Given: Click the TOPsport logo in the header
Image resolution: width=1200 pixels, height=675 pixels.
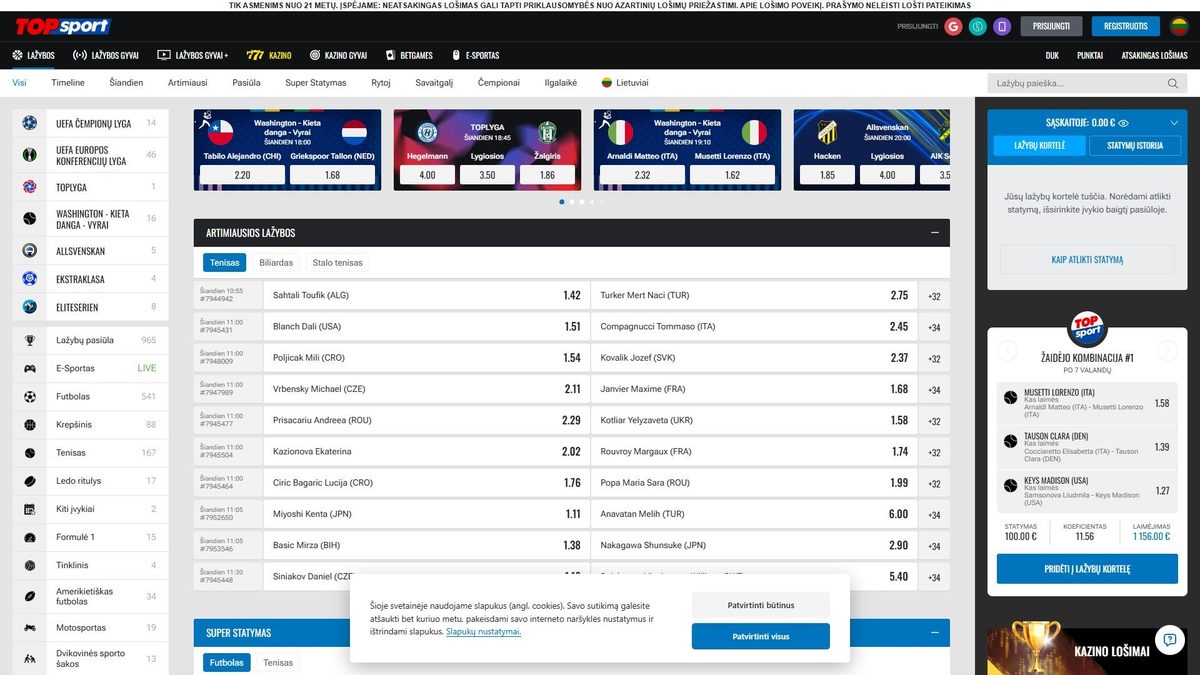Looking at the screenshot, I should 62,26.
